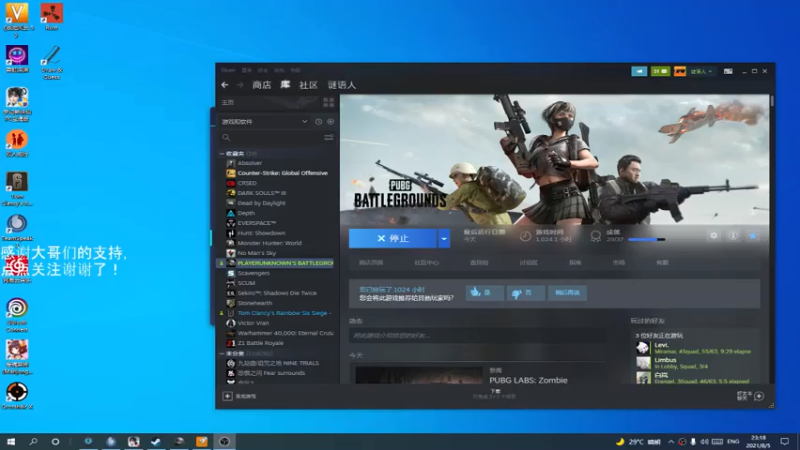This screenshot has width=800, height=450.
Task: Show hidden tray icons chevron
Action: pyautogui.click(x=671, y=441)
